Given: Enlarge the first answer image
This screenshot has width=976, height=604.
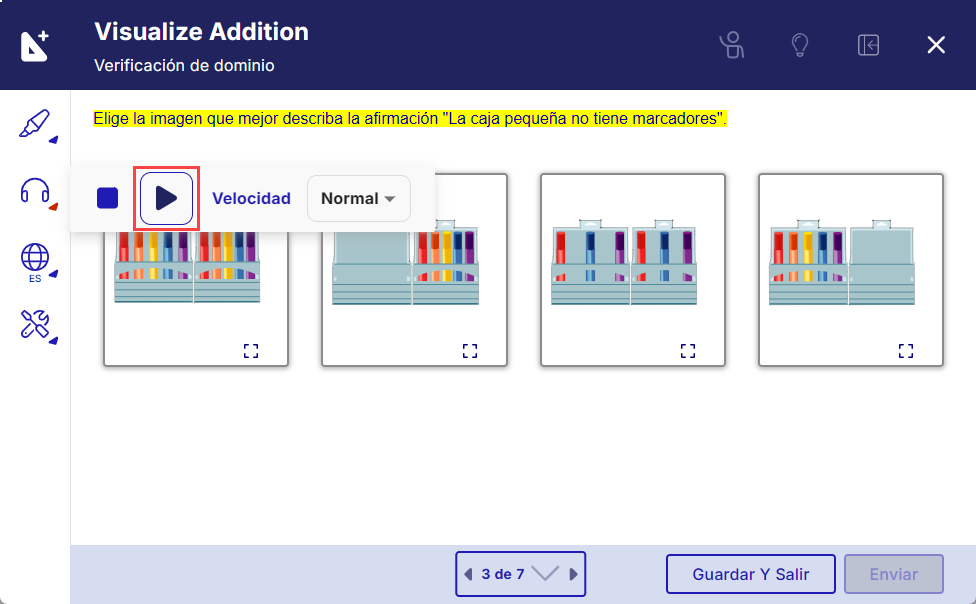Looking at the screenshot, I should tap(251, 351).
